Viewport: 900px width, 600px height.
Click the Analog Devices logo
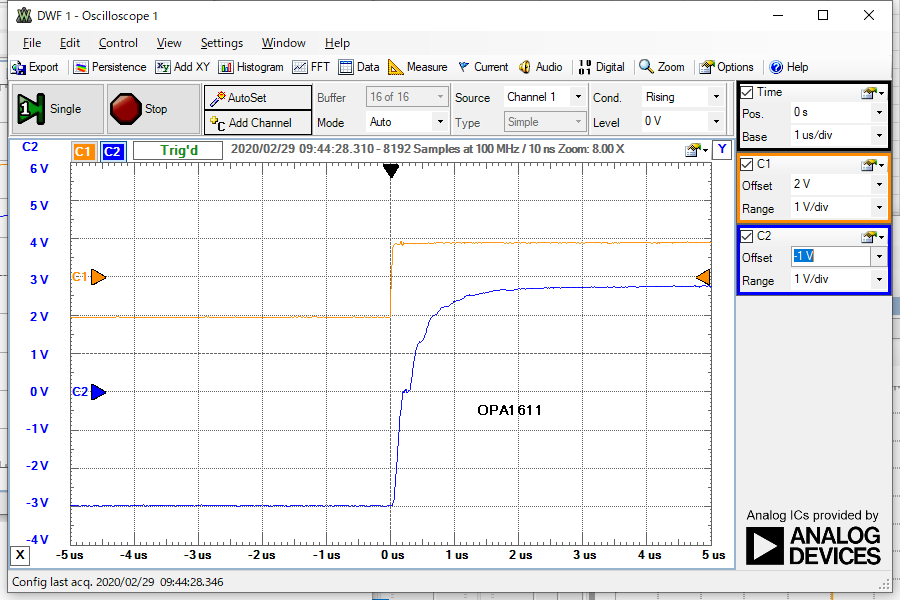(x=813, y=545)
